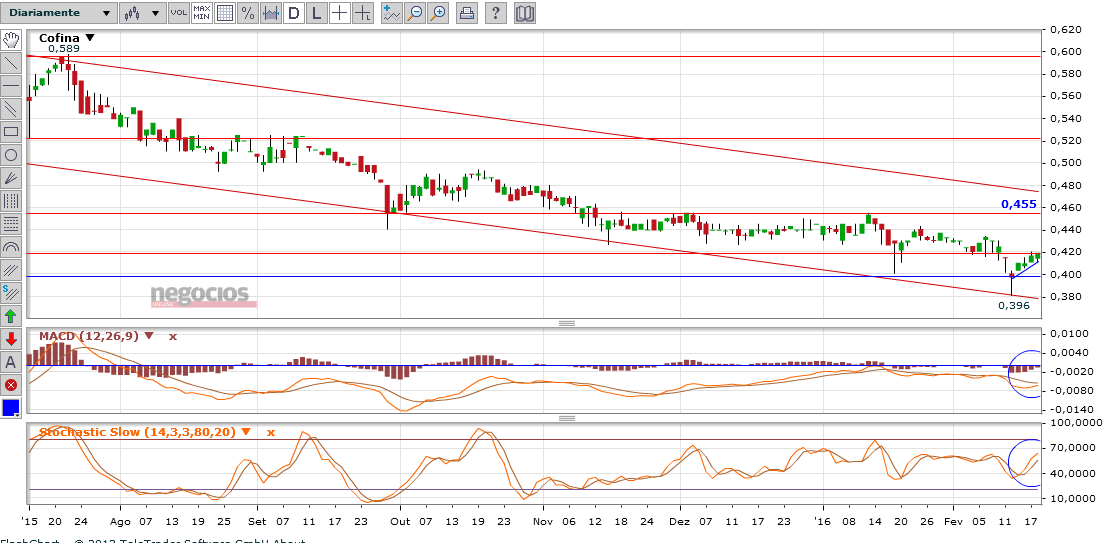Open the candlestick chart type dropdown
This screenshot has width=1110, height=543.
click(141, 13)
